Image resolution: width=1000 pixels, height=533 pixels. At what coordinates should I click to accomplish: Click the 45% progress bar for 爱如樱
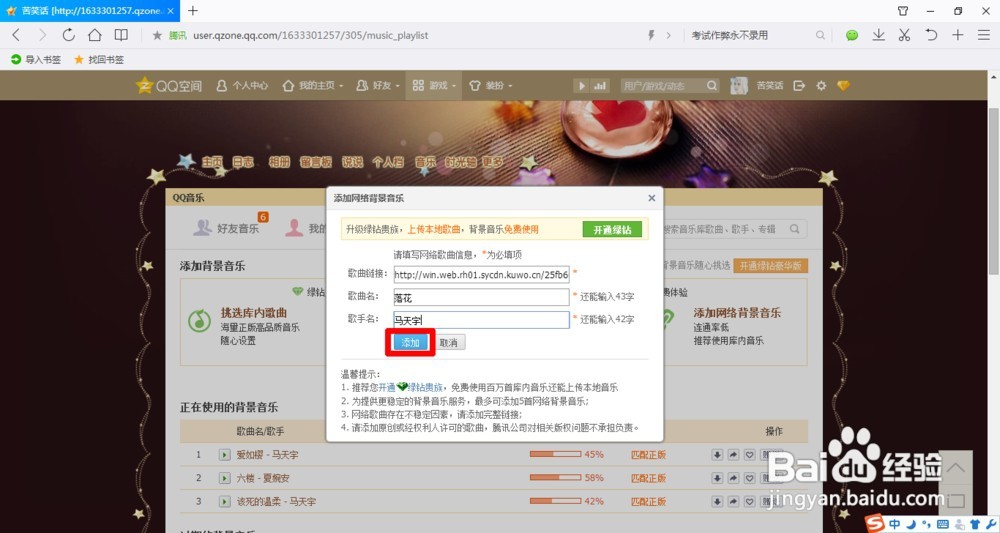click(555, 455)
